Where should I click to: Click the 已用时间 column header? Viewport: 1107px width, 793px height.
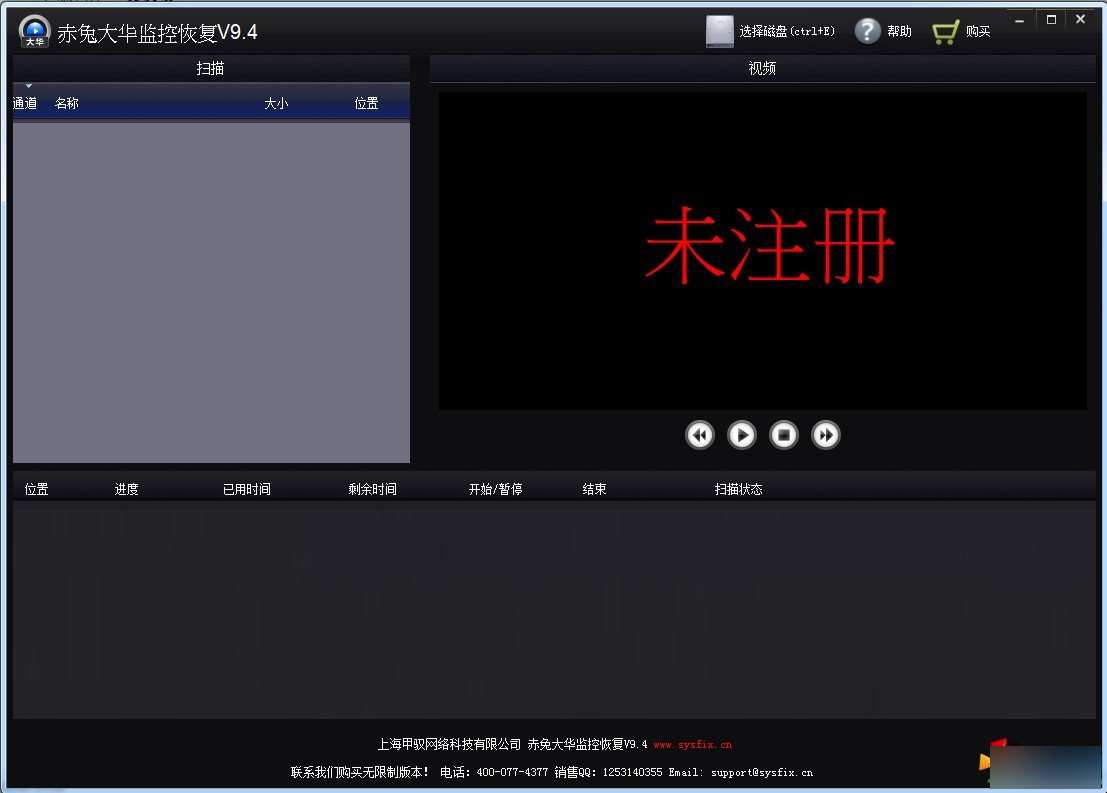tap(246, 489)
